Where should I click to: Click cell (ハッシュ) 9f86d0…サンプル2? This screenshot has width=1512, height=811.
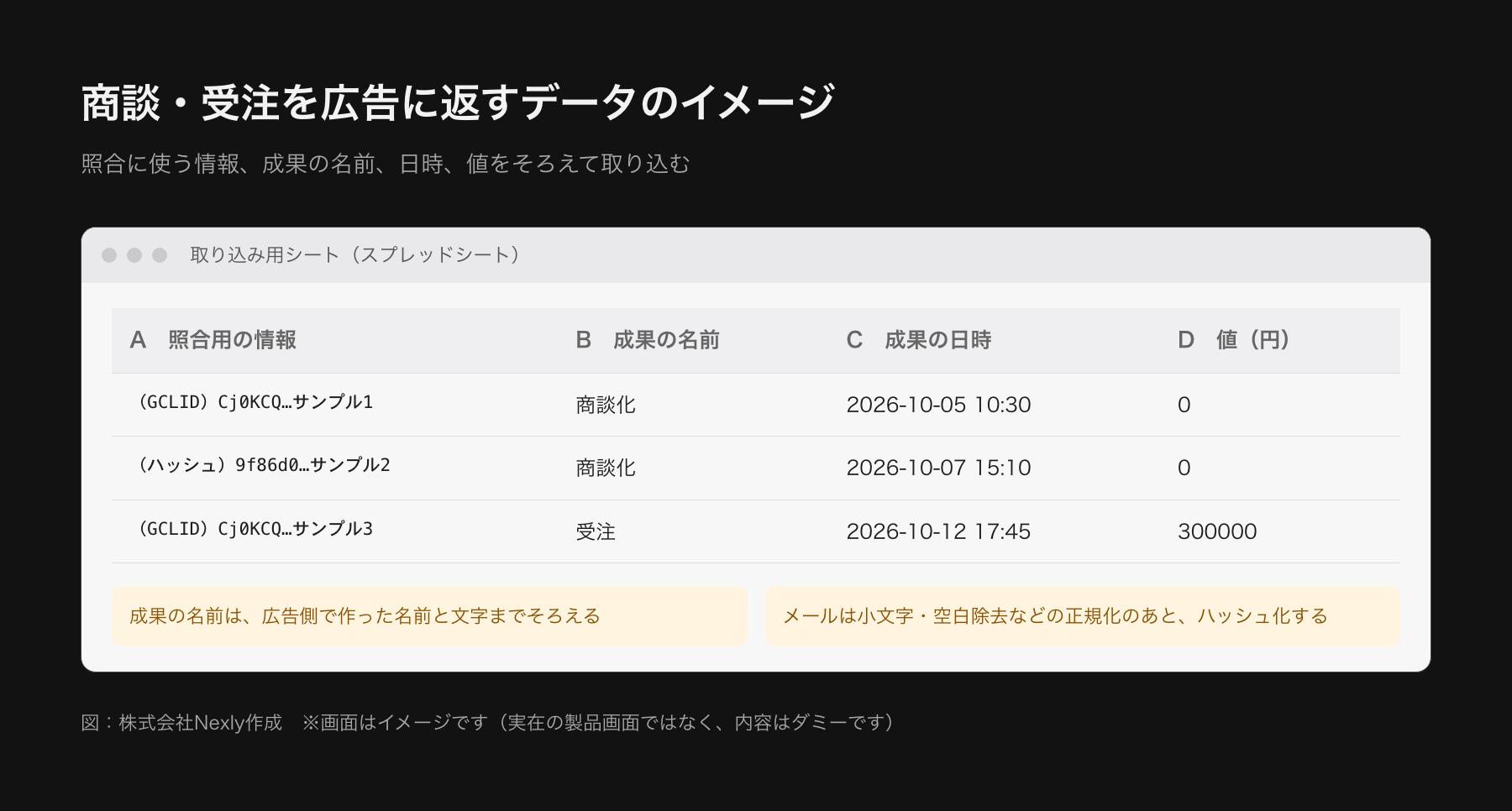[x=264, y=465]
